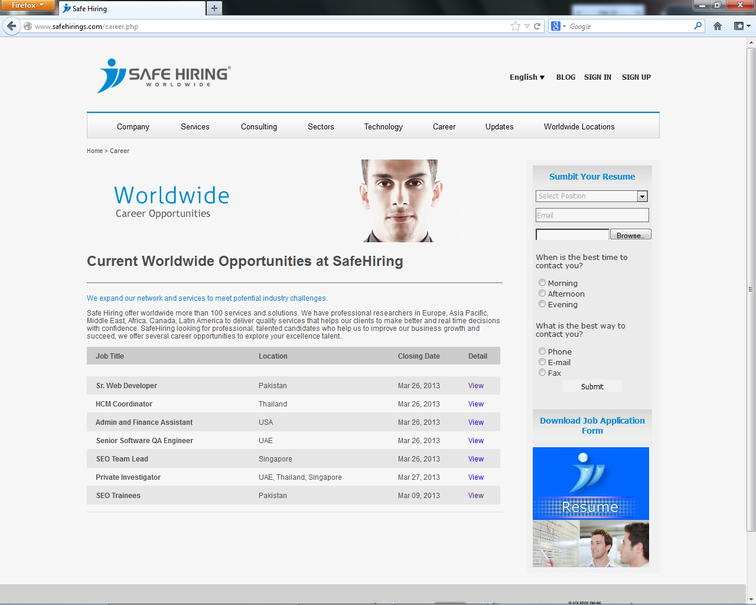Click the search magnifier icon

point(697,26)
